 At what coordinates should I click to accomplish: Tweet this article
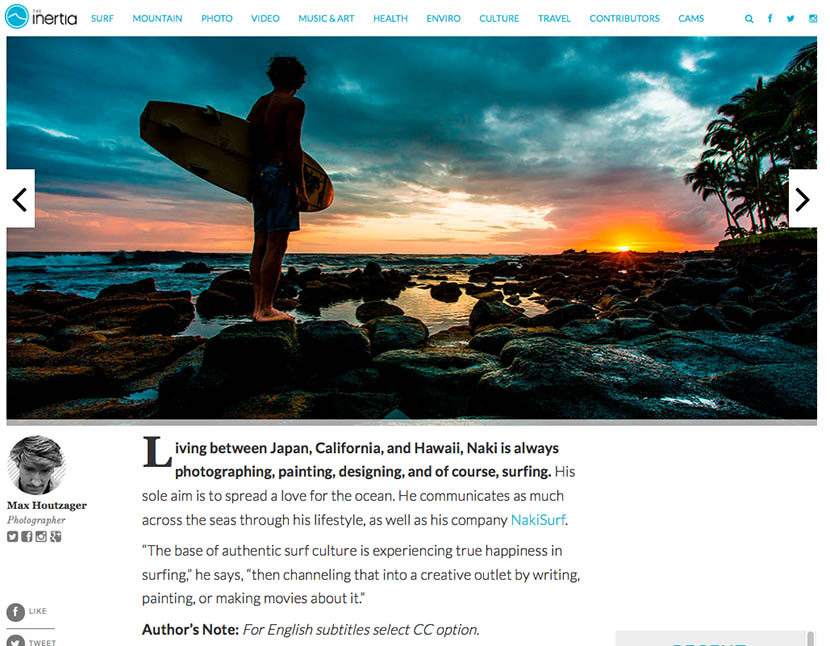click(31, 641)
